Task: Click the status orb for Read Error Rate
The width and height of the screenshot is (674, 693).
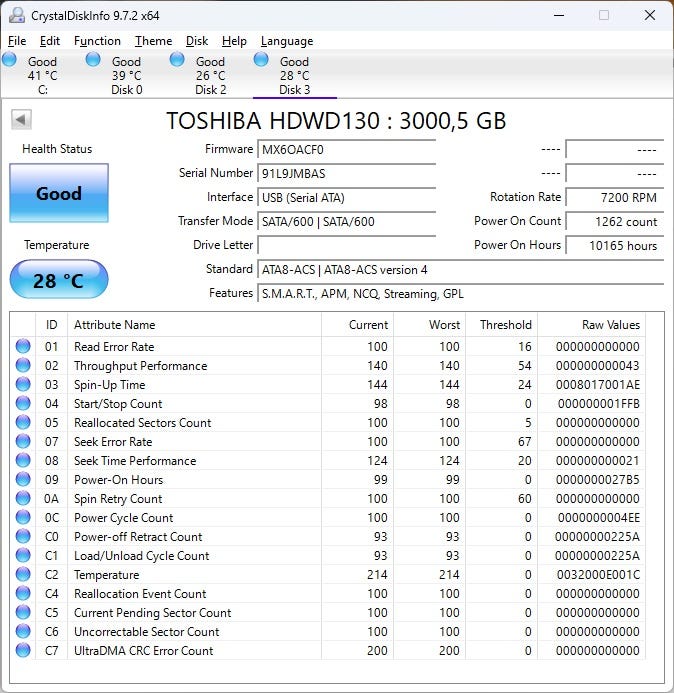Action: [x=23, y=347]
